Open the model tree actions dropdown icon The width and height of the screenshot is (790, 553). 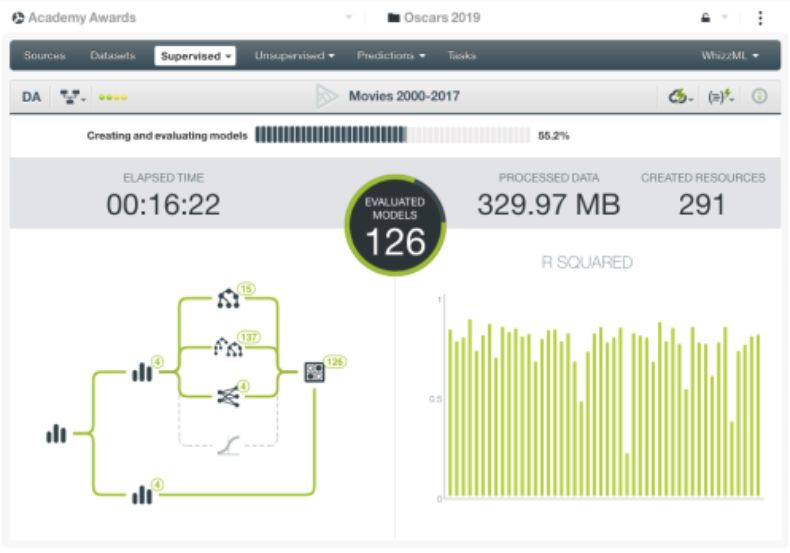[73, 97]
